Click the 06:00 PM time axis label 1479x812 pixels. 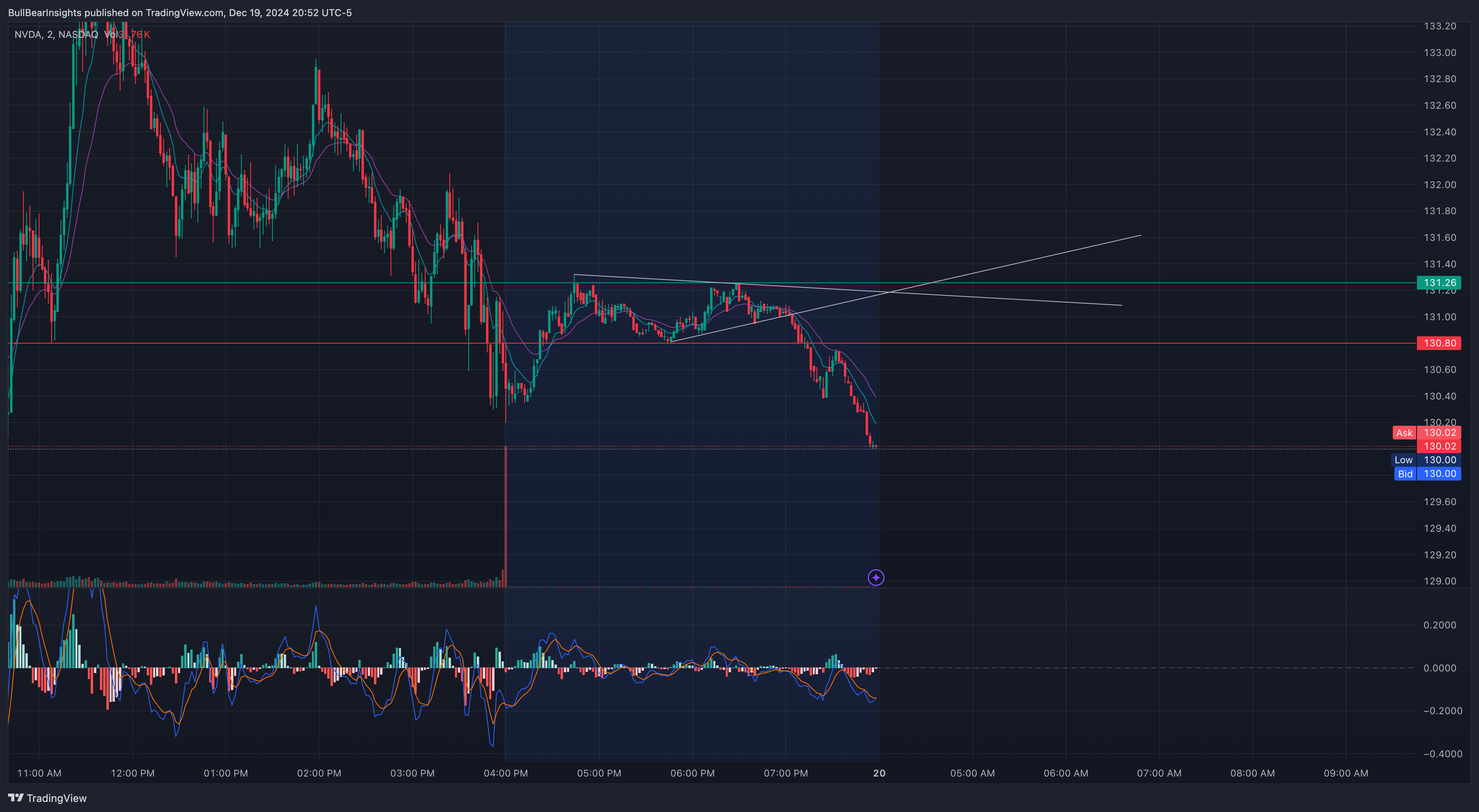pos(692,773)
